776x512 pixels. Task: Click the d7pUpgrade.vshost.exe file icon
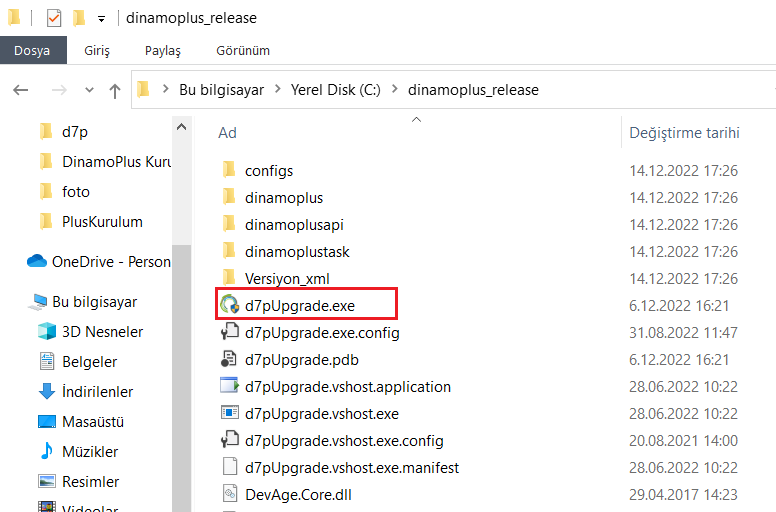230,412
